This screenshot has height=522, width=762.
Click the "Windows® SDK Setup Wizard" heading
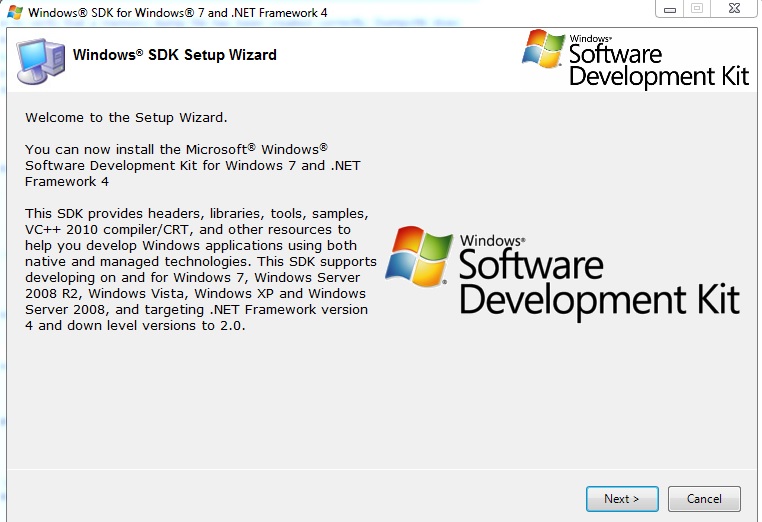[174, 54]
